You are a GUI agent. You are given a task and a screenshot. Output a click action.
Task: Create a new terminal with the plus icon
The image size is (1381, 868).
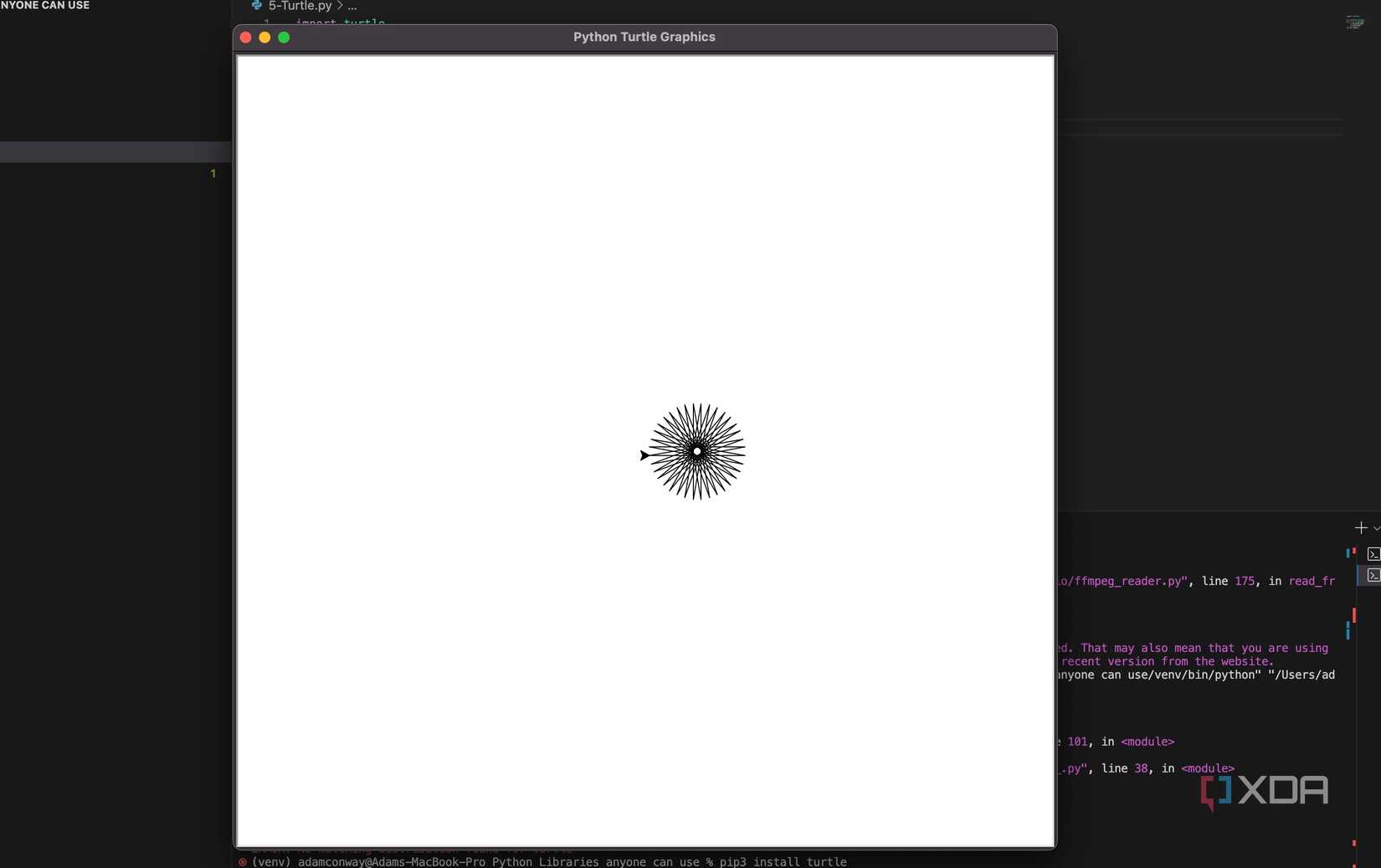1361,528
